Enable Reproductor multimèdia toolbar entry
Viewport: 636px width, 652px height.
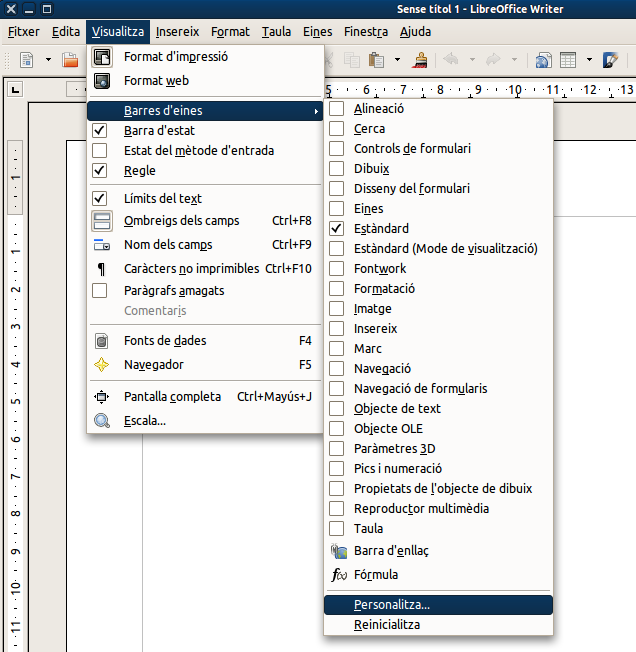click(x=438, y=509)
